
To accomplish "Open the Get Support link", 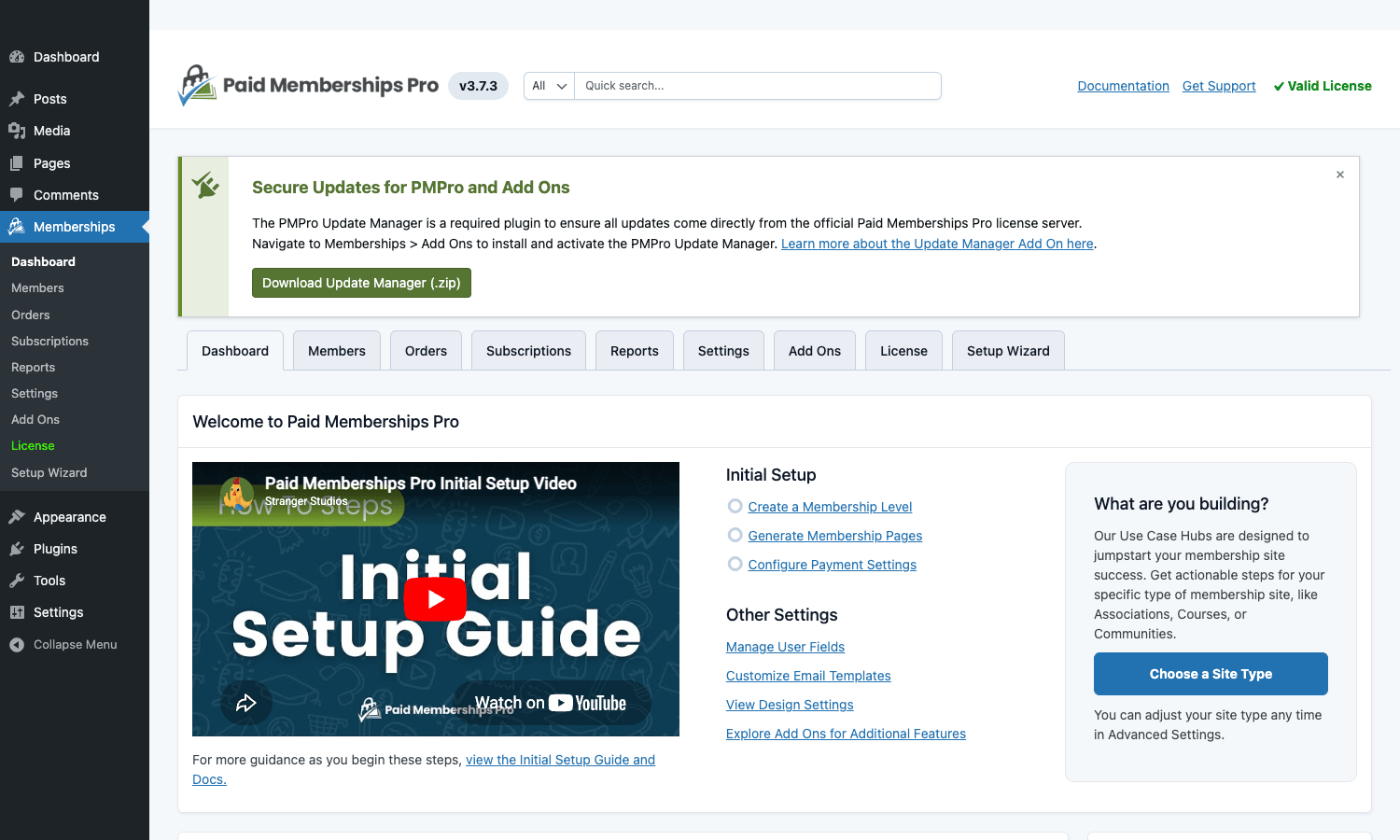I will [x=1219, y=86].
